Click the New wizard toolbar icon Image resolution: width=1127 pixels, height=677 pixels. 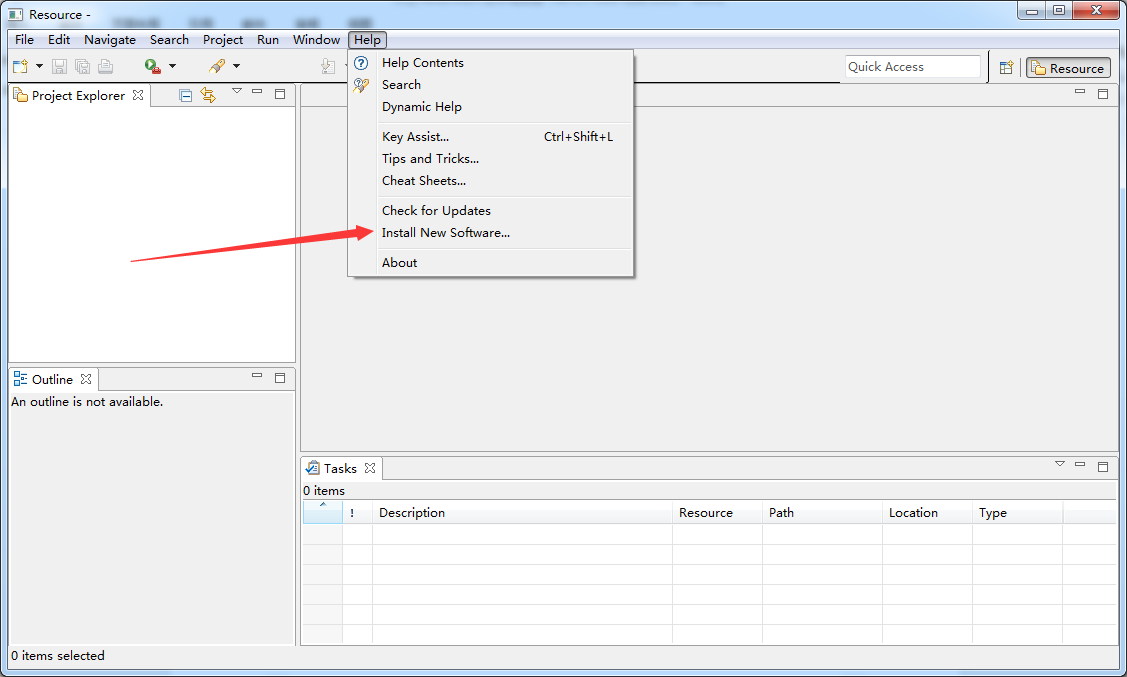20,66
